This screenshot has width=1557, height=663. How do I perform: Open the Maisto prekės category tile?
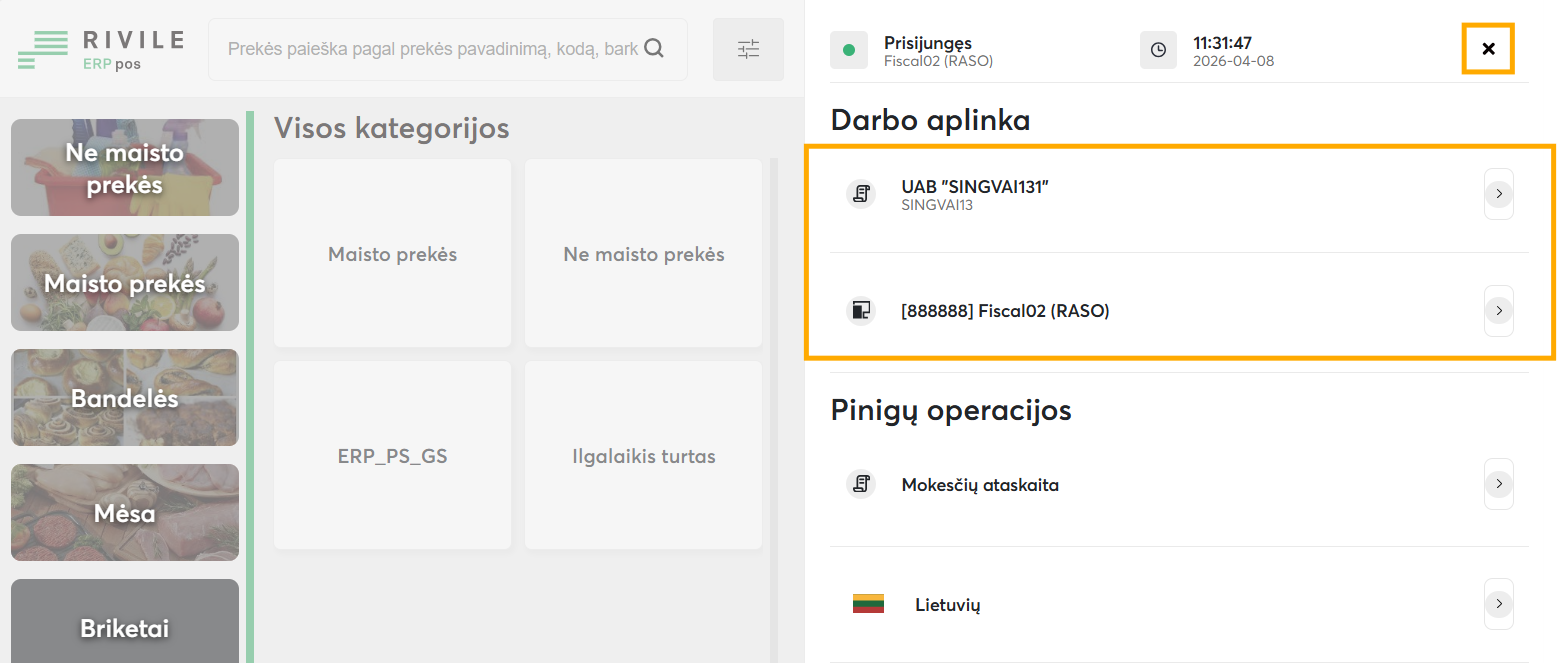pos(392,254)
